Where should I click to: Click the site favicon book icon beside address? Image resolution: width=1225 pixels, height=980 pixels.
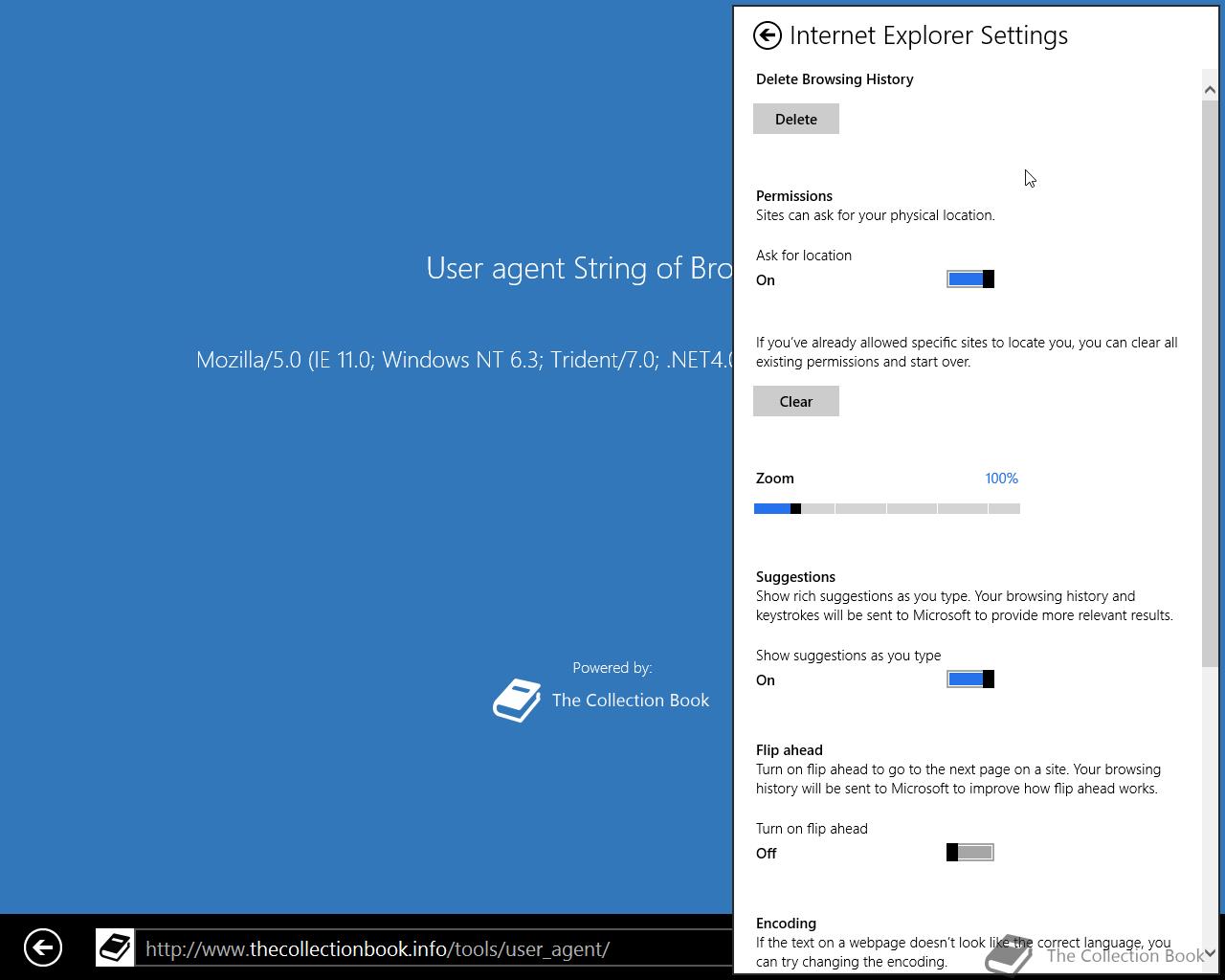point(115,948)
